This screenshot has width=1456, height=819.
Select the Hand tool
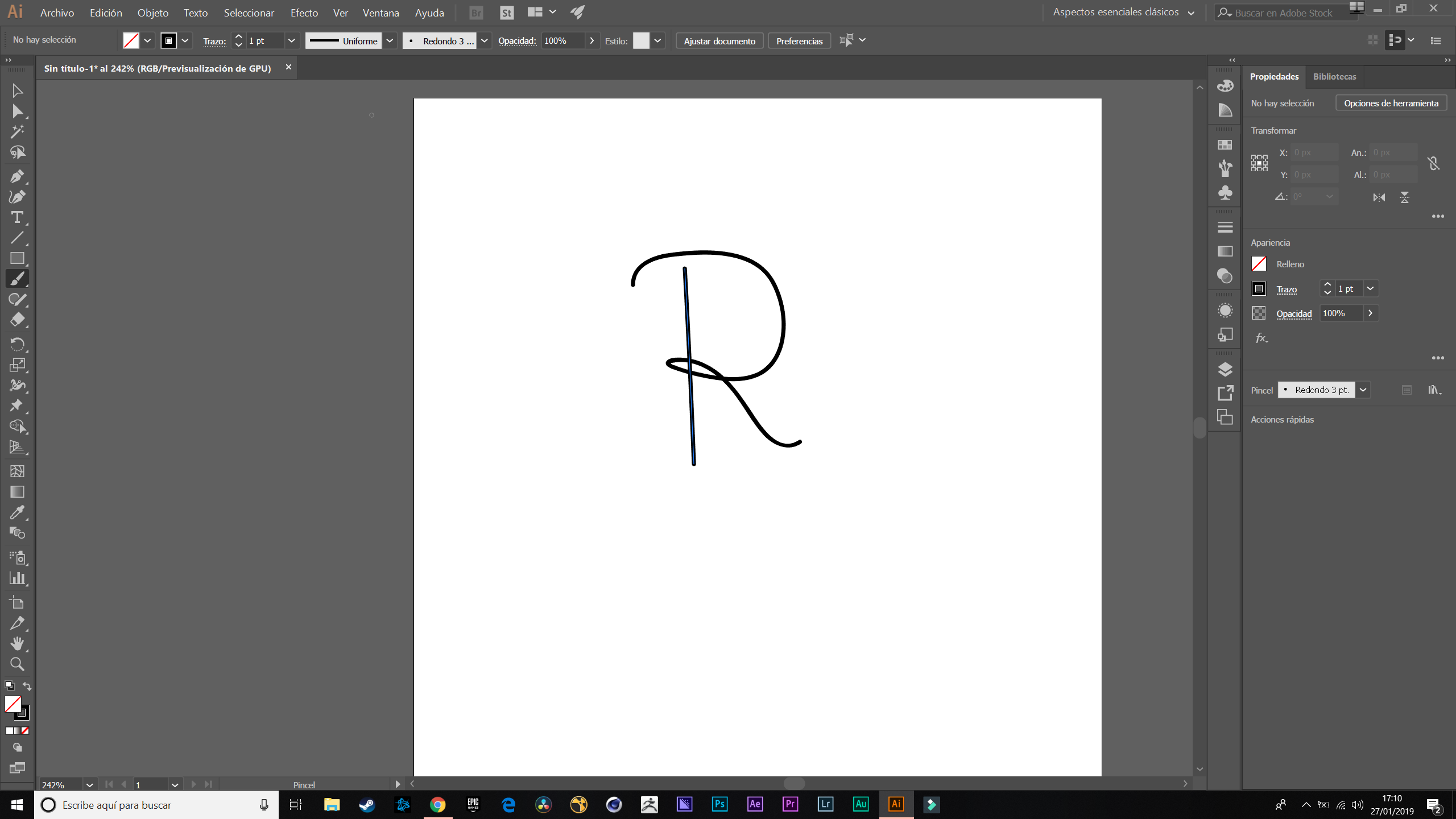17,643
